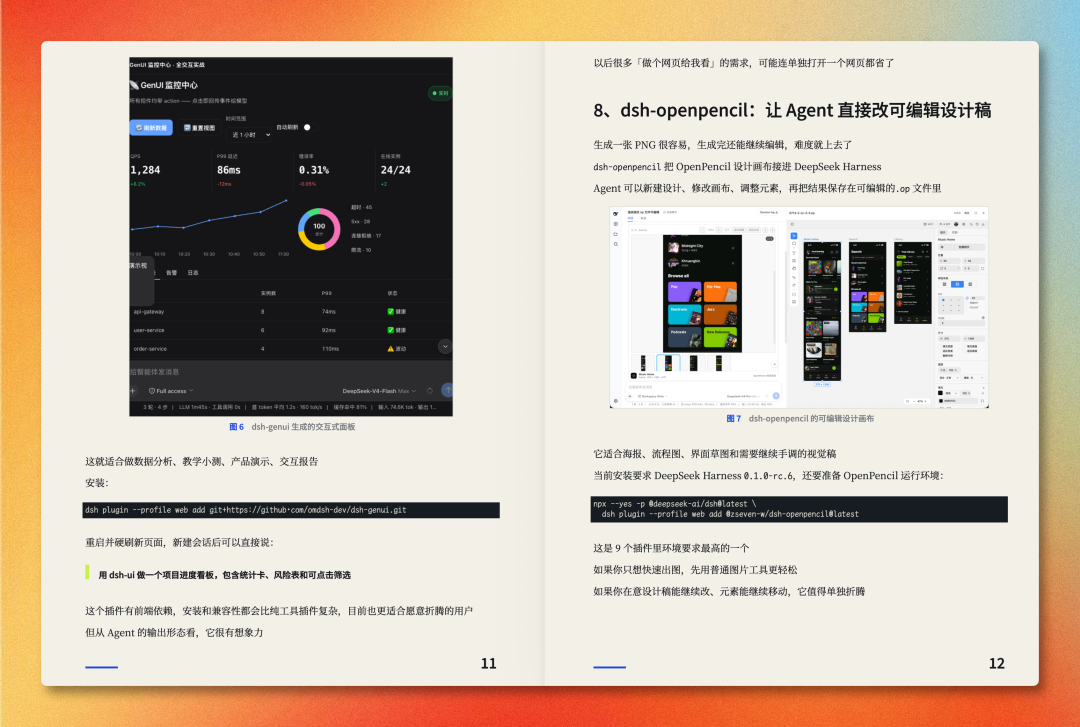
Task: Click the plus attach icon in GenUI chat
Action: [133, 391]
